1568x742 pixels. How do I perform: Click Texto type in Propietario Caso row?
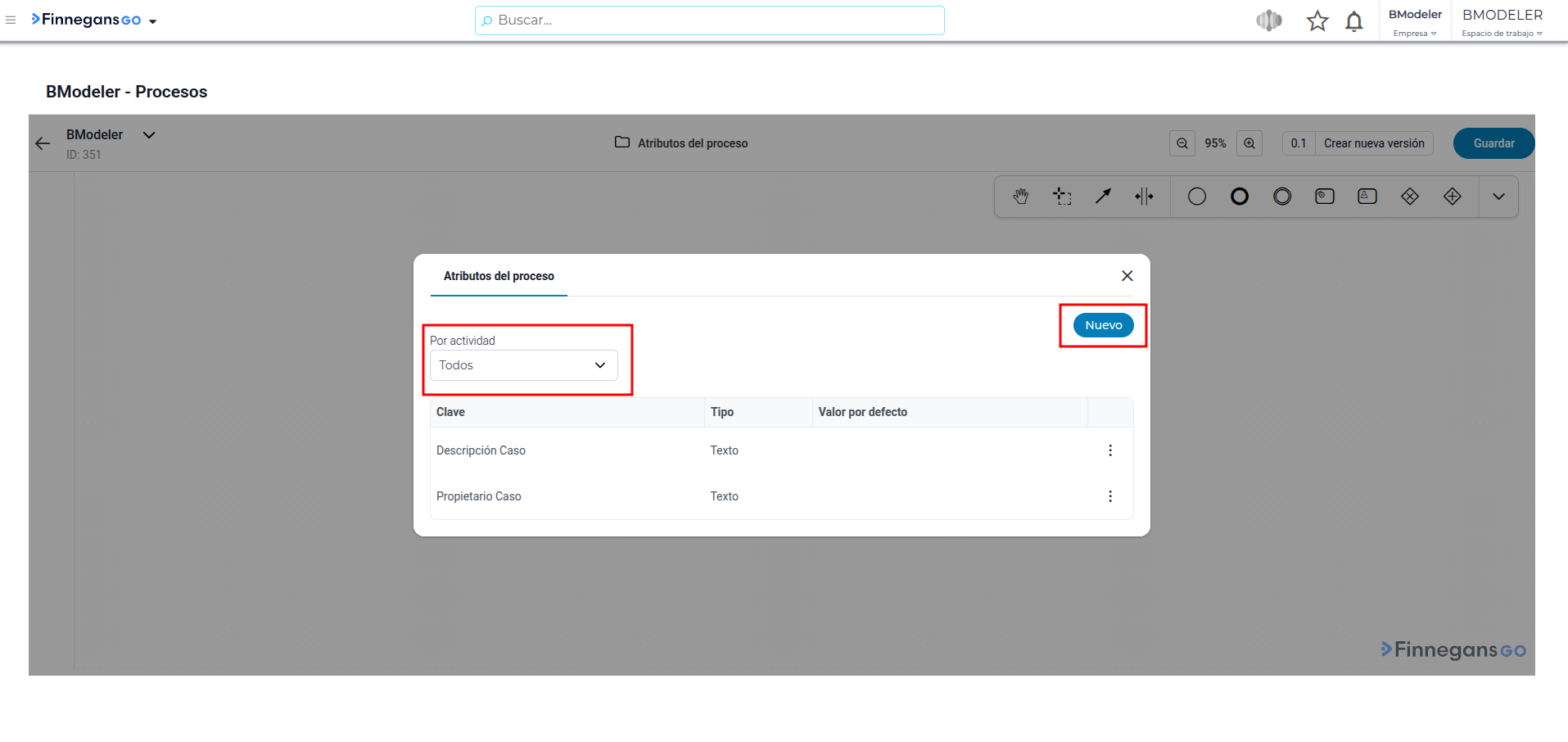725,496
